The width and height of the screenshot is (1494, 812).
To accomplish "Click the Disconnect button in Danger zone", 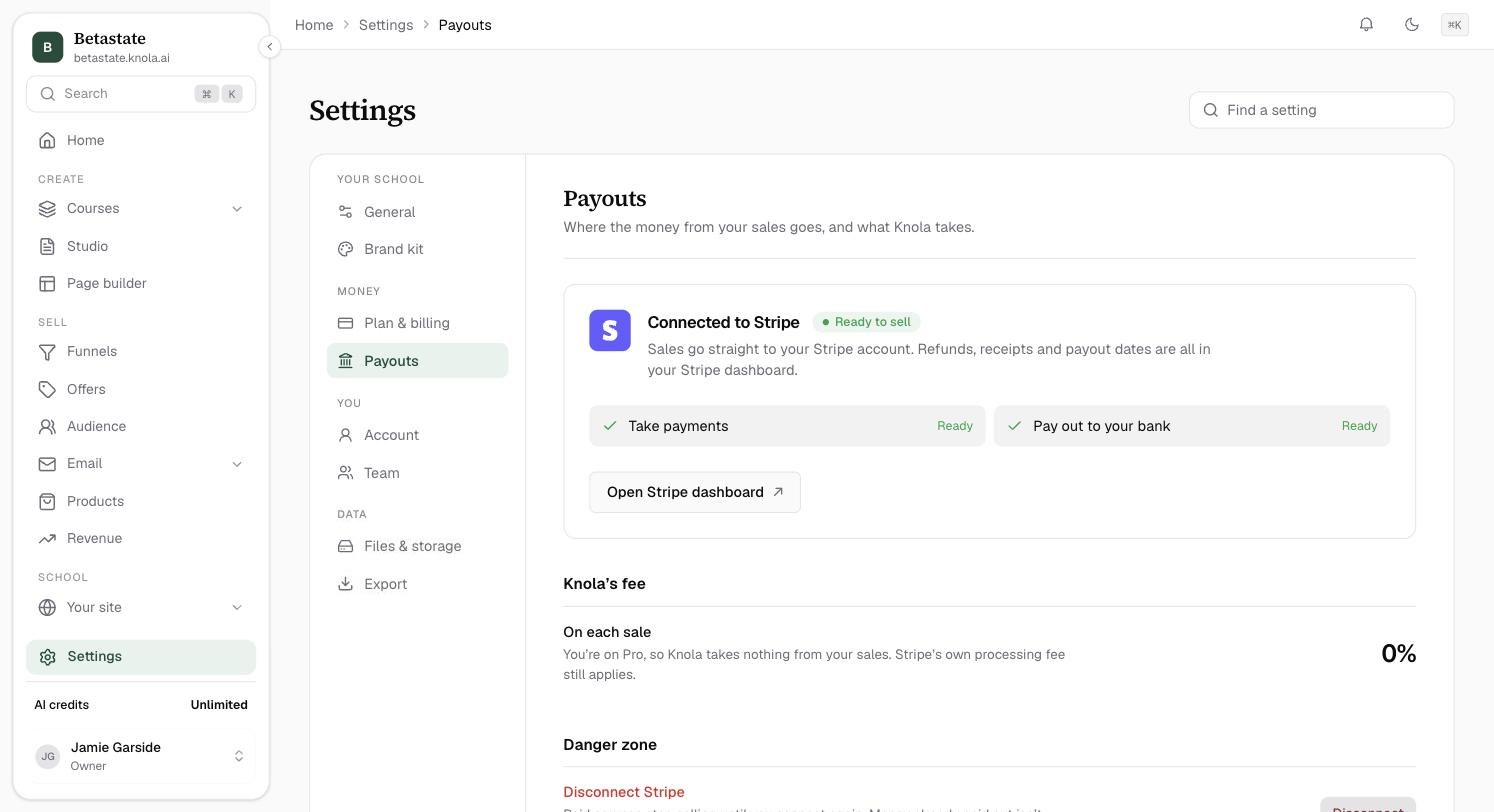I will pos(1368,805).
